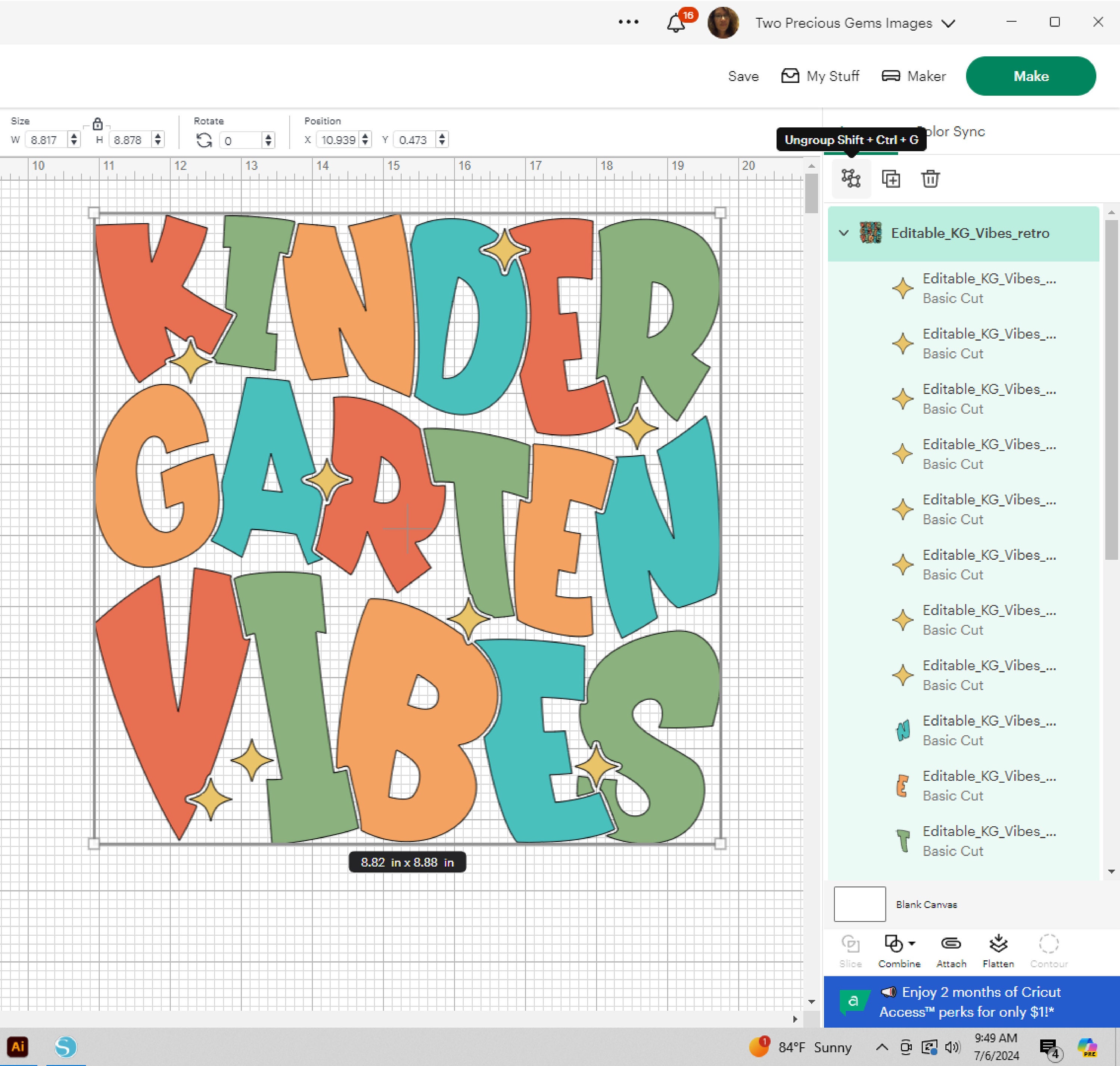1120x1066 pixels.
Task: Click the top-right selection handle on canvas
Action: pyautogui.click(x=720, y=212)
